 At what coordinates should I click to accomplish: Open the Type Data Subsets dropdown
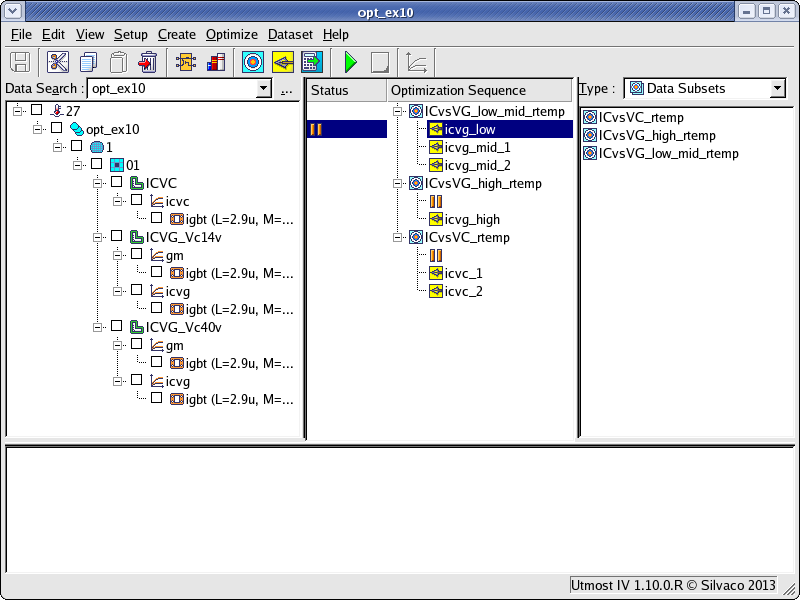(777, 88)
